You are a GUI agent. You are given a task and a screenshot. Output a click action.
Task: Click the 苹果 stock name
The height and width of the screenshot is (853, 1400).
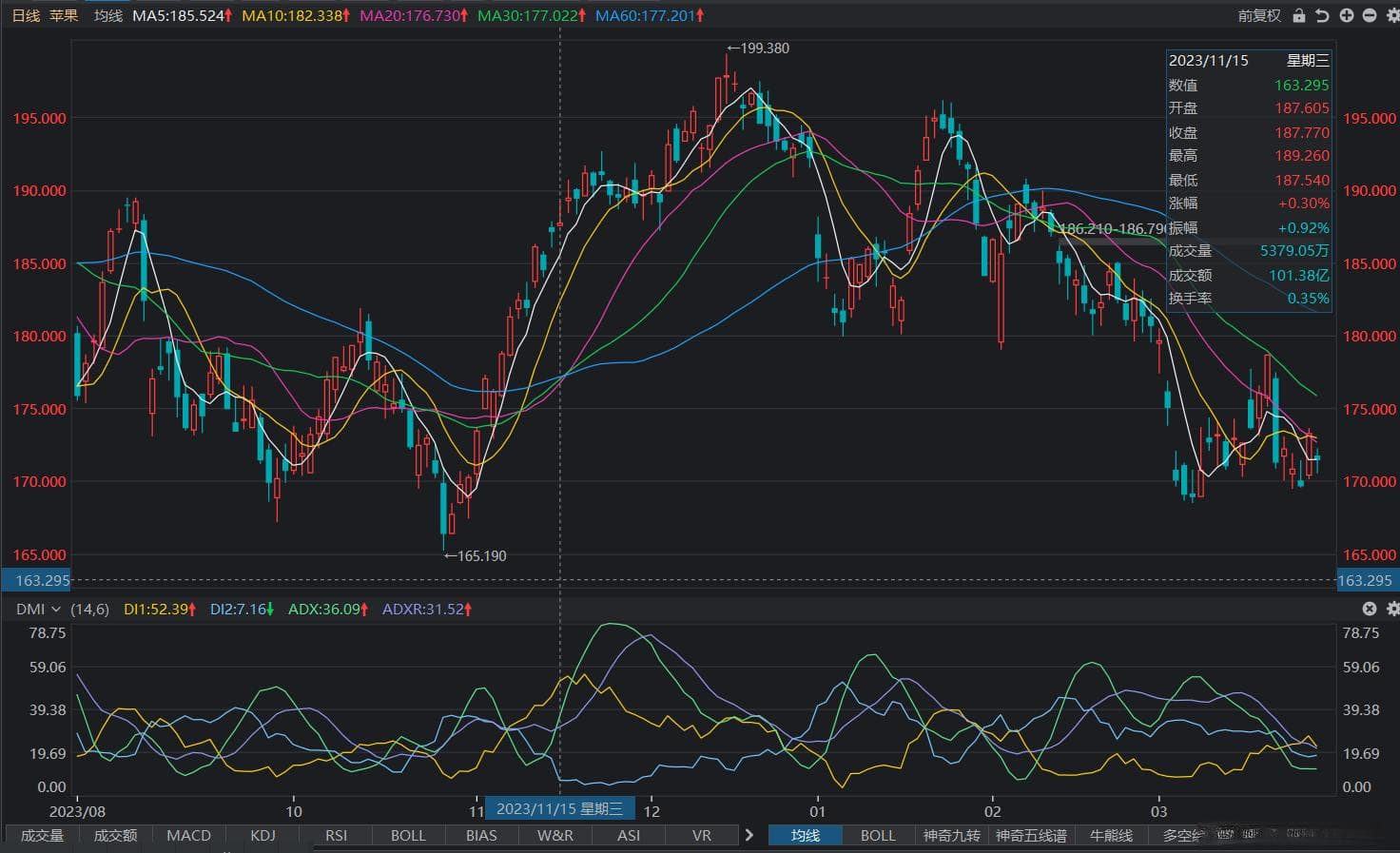point(64,16)
